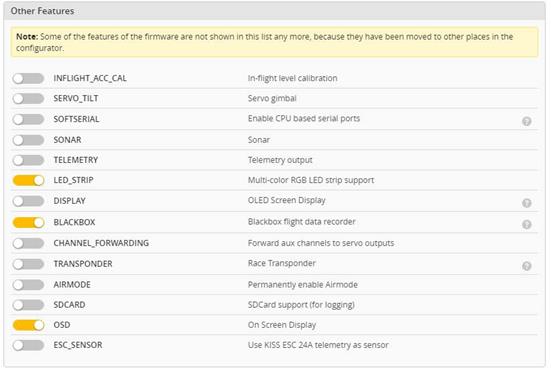
Task: Open help icon for DISPLAY feature
Action: tap(526, 203)
